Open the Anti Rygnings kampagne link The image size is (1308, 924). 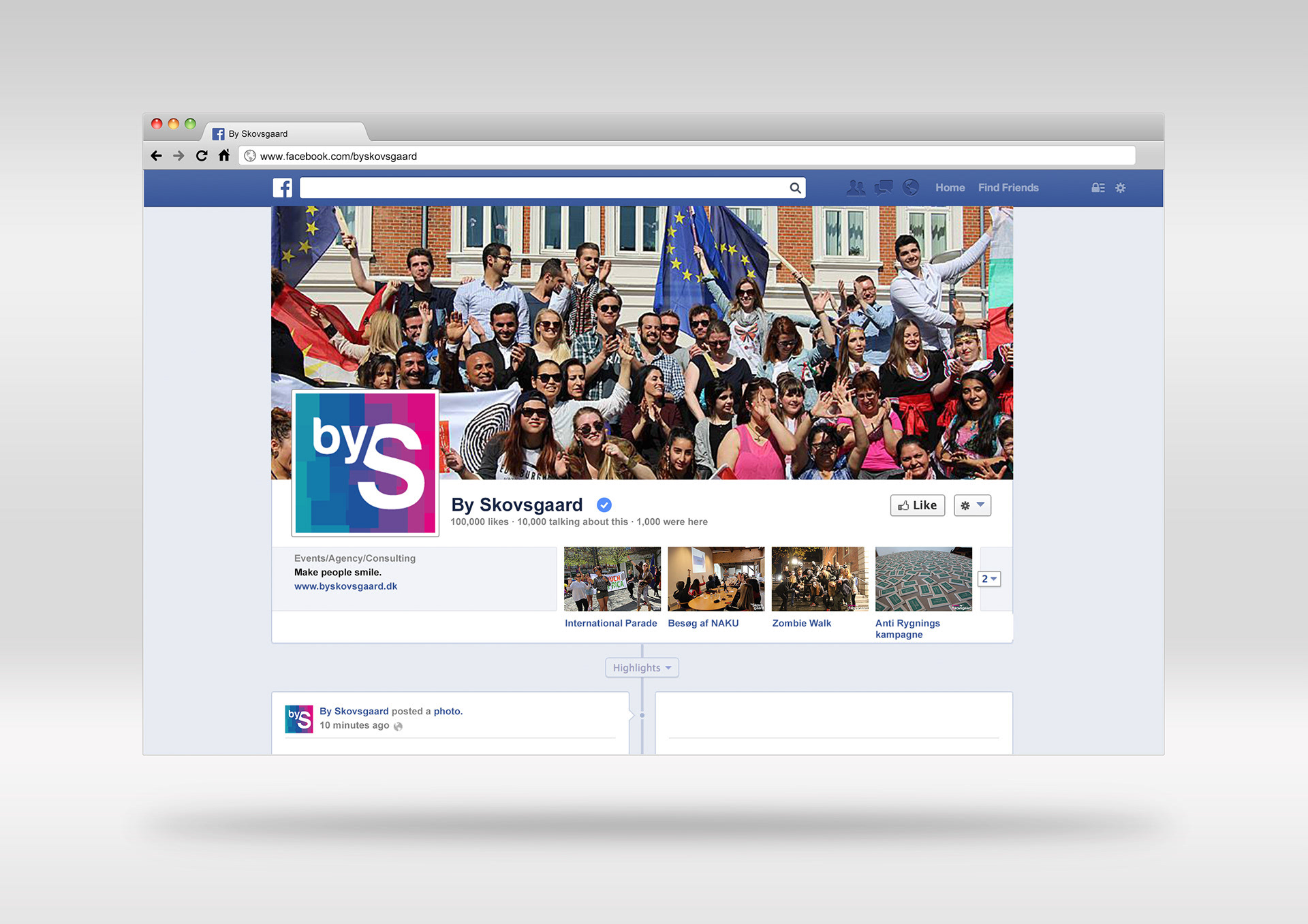[x=907, y=628]
